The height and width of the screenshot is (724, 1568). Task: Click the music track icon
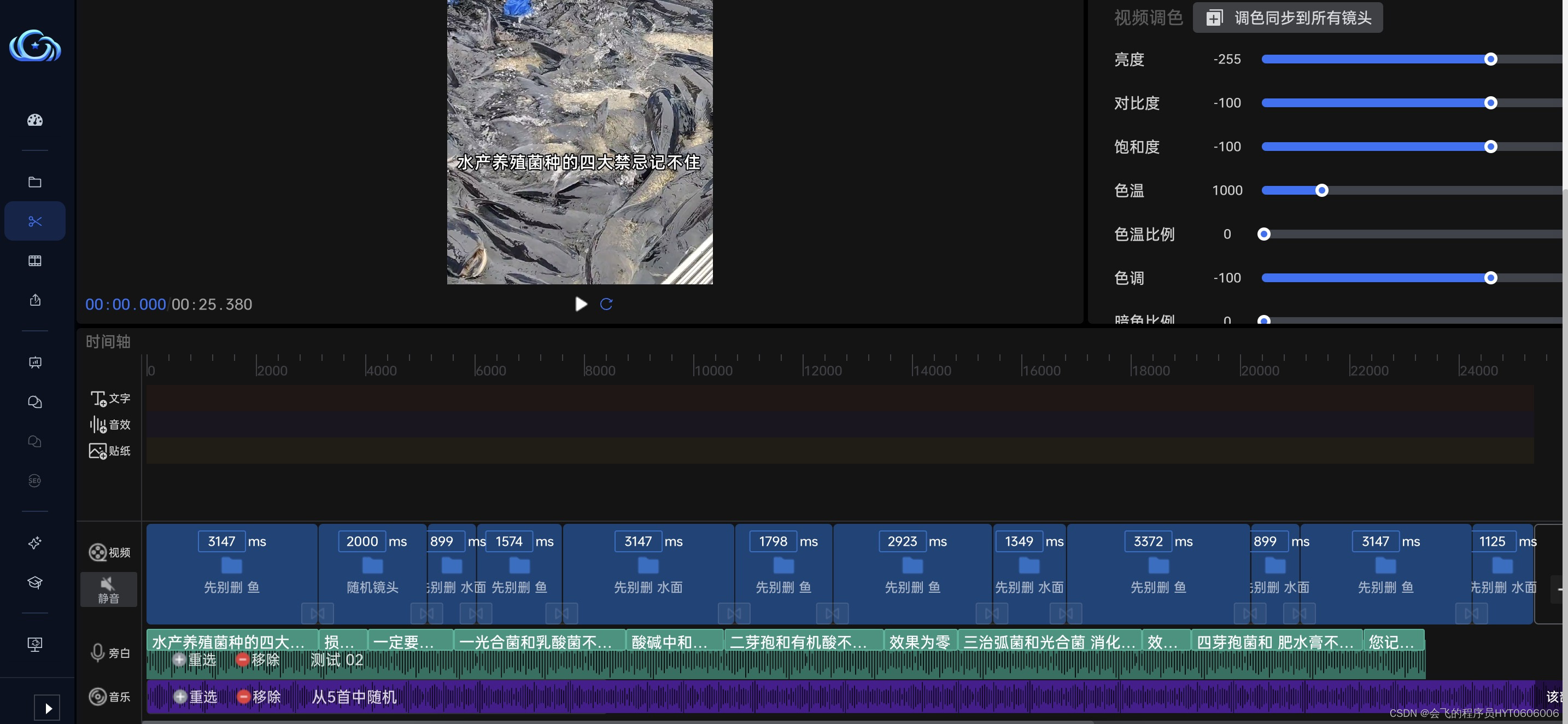tap(97, 696)
